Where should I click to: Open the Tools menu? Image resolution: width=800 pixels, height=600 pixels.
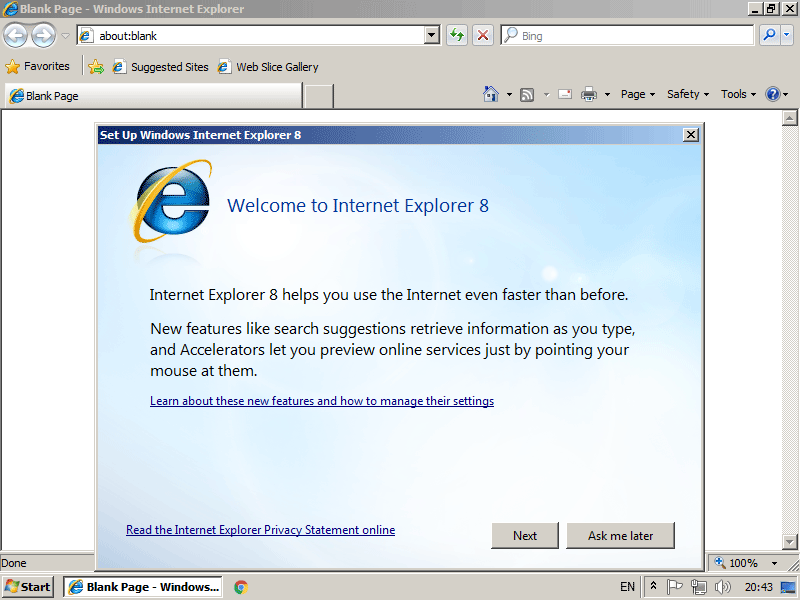click(738, 94)
